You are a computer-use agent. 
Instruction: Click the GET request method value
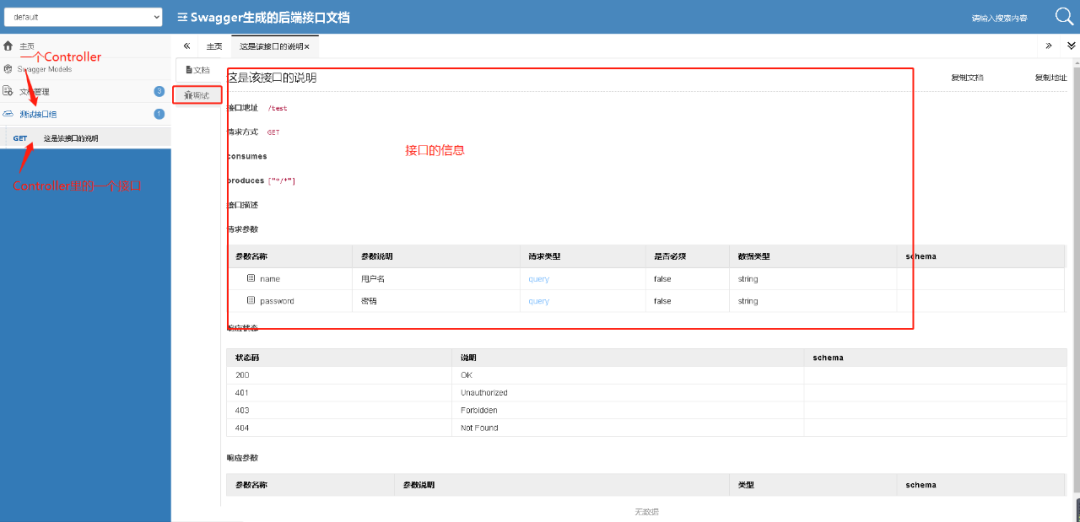[273, 132]
